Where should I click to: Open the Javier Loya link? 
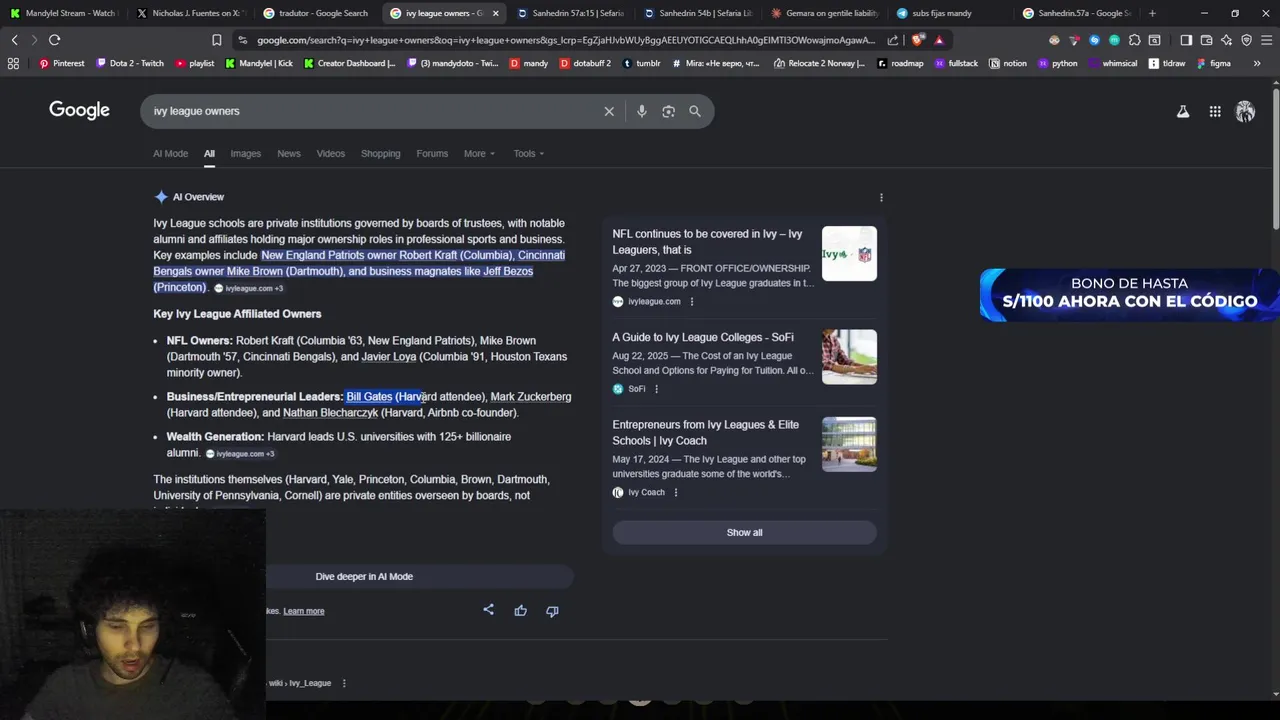[388, 357]
